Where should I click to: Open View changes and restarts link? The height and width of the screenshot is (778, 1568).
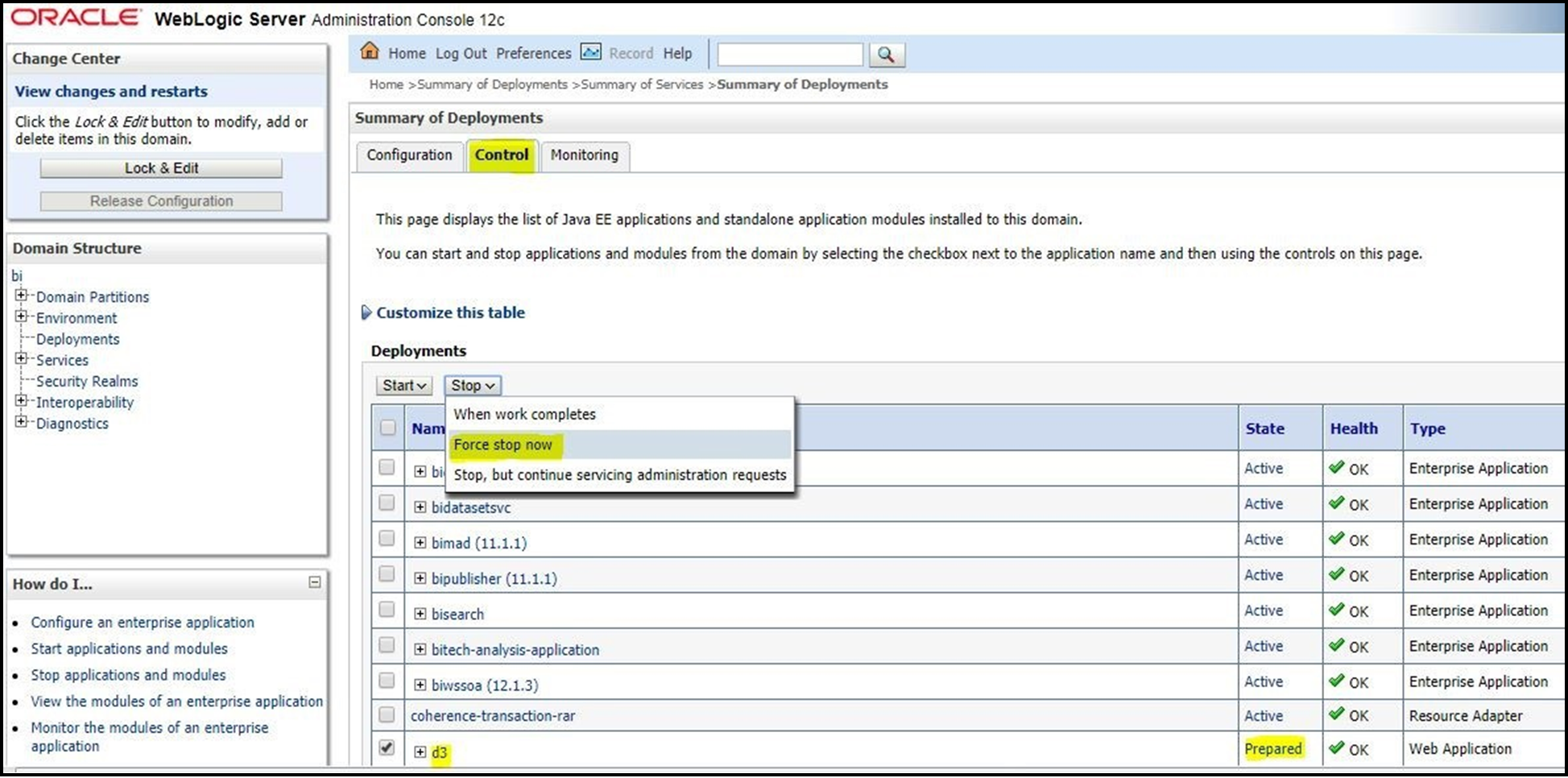pos(111,92)
